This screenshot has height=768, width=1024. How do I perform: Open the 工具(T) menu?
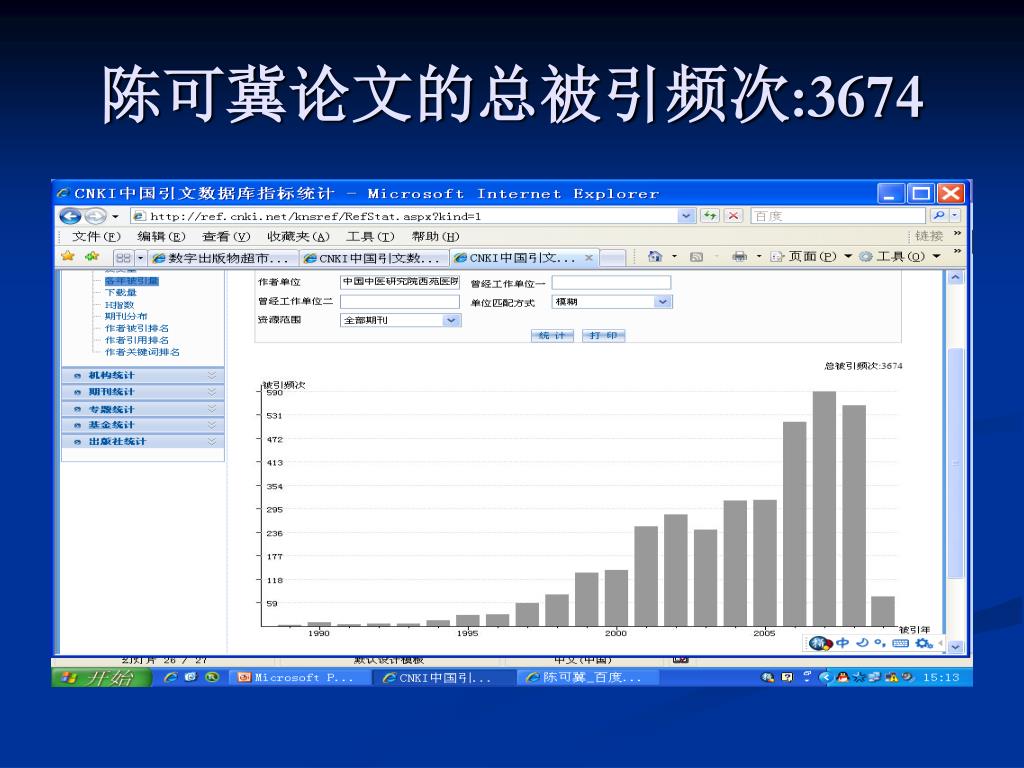click(370, 236)
